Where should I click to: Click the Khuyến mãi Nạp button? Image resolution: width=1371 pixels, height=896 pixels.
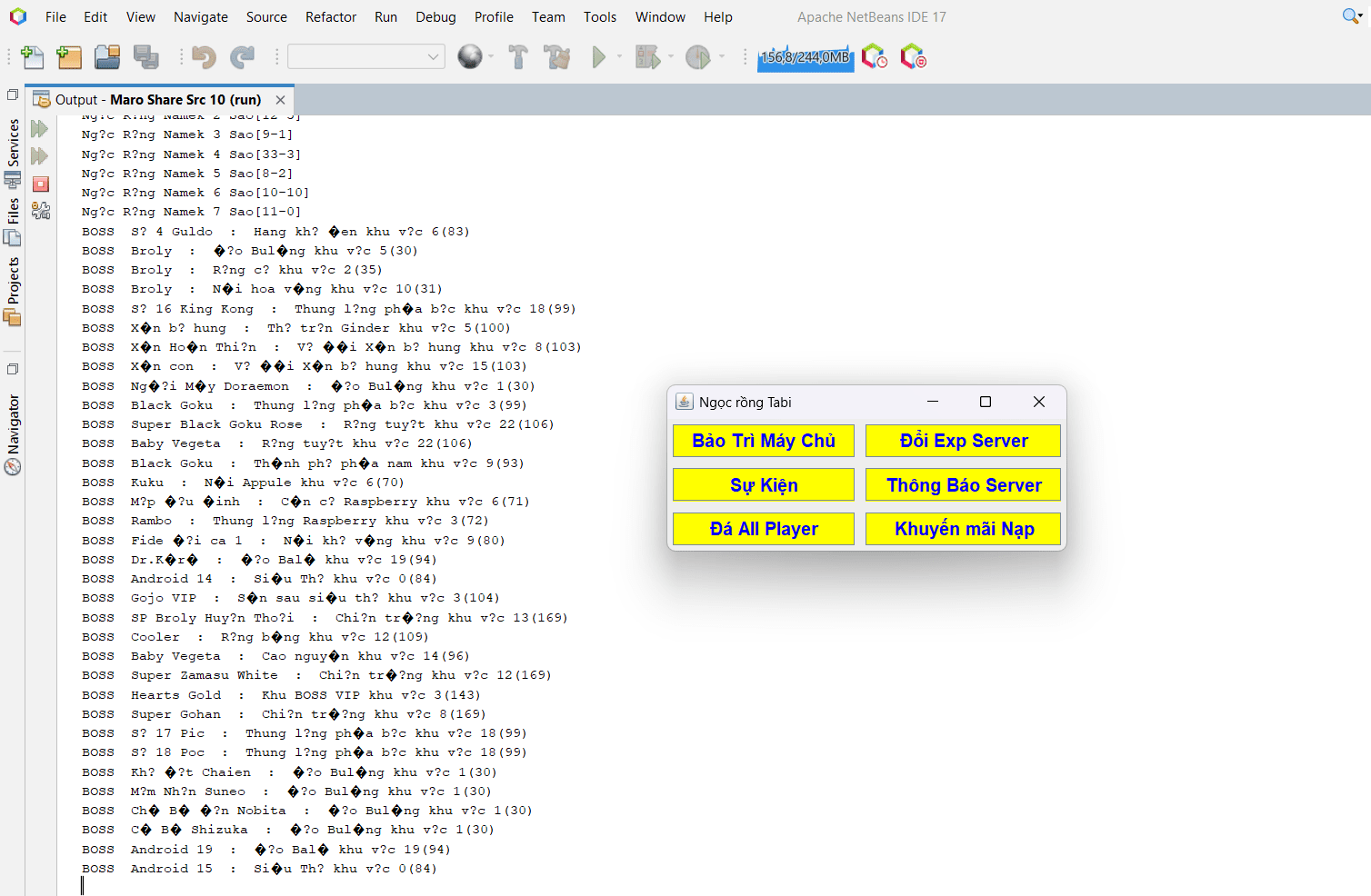[964, 529]
